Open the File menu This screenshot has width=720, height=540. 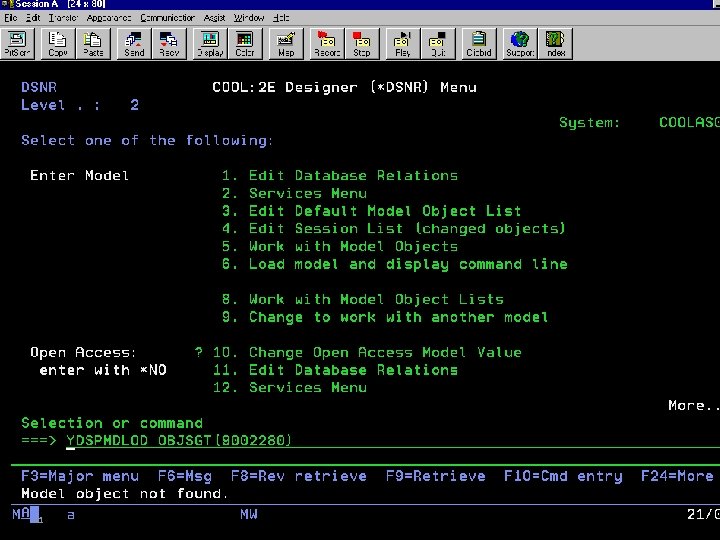11,17
